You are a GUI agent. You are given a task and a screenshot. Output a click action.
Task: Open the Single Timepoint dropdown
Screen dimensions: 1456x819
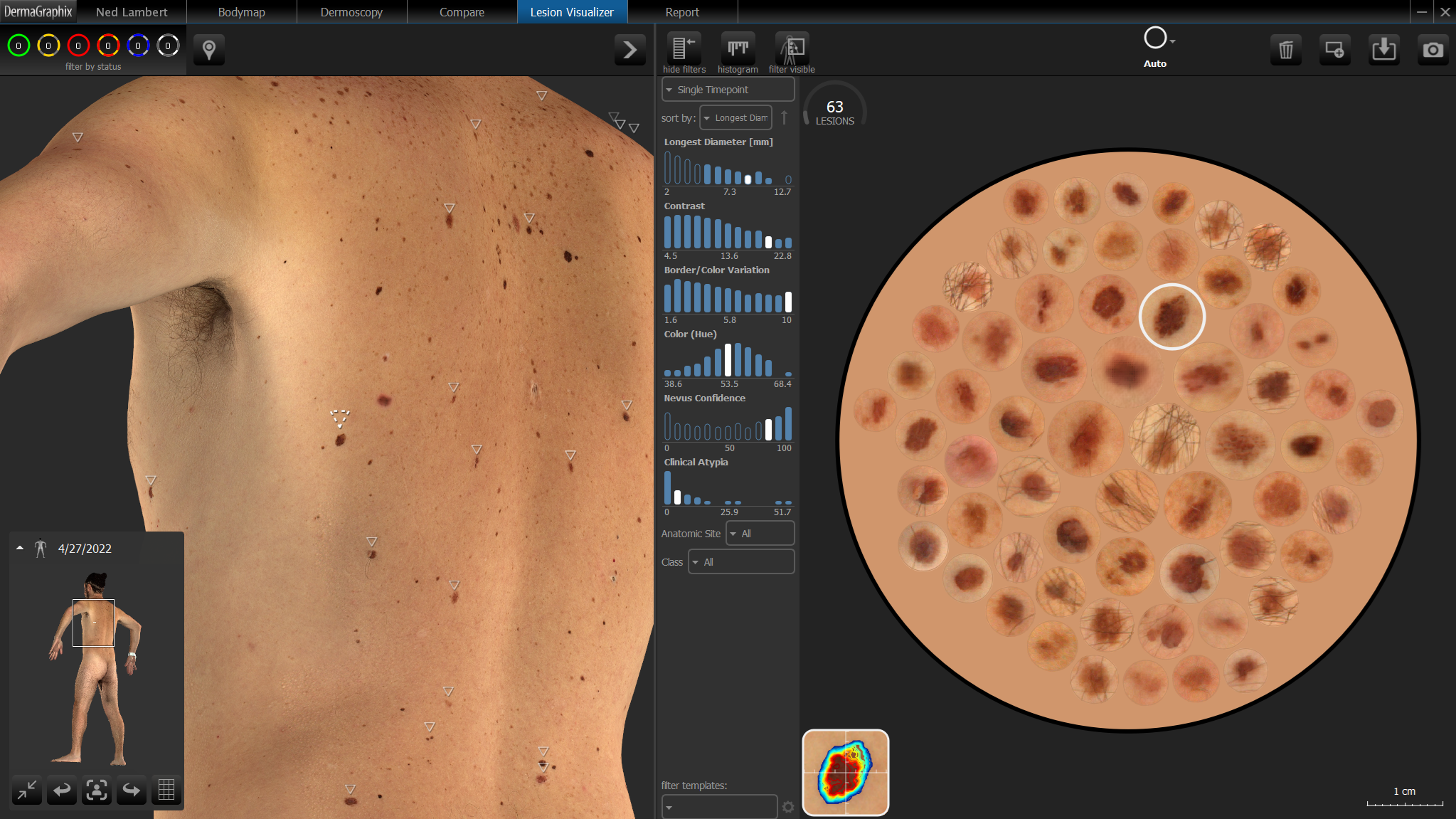[x=728, y=90]
